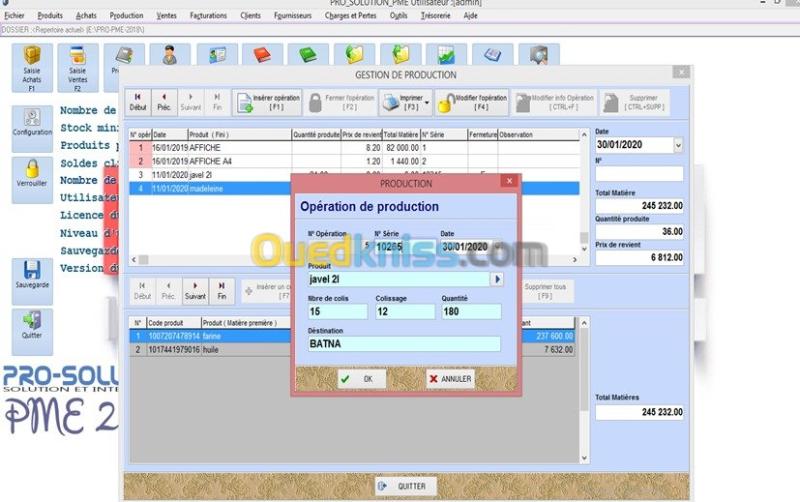This screenshot has height=502, width=800.
Task: Confirm the production dialog with OK
Action: click(x=361, y=379)
